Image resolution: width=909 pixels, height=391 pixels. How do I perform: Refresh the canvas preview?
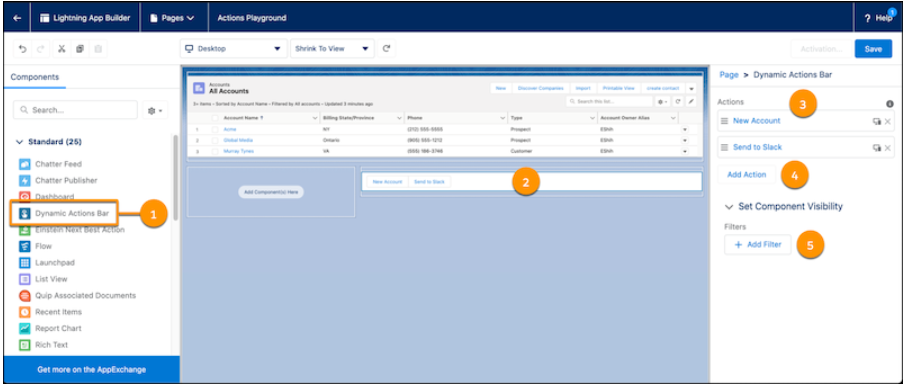point(386,49)
